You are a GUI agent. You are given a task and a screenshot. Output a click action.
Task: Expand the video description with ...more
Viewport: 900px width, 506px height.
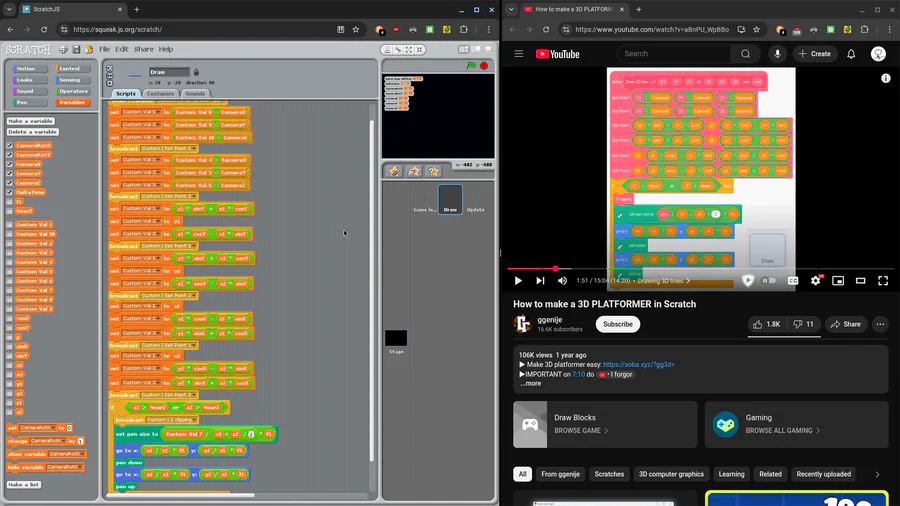click(x=530, y=384)
